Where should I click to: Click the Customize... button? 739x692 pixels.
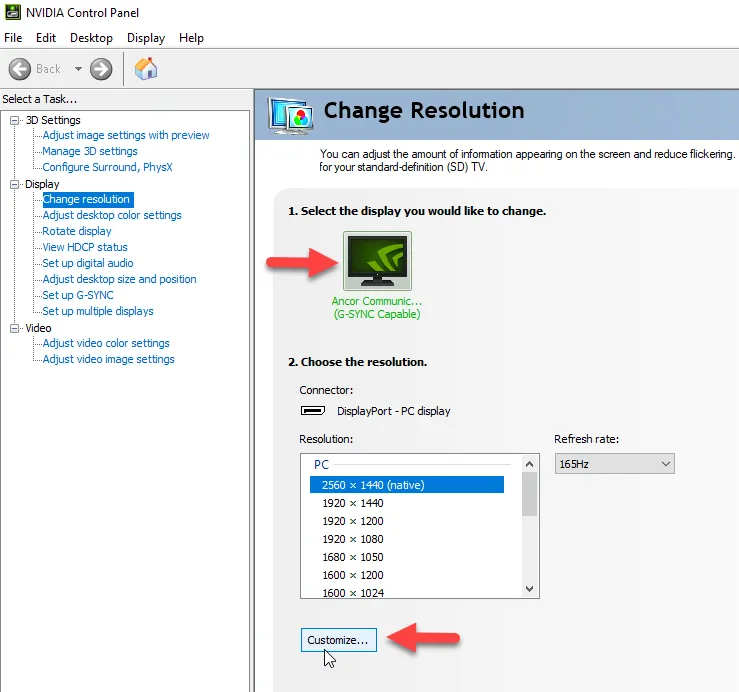[x=338, y=640]
